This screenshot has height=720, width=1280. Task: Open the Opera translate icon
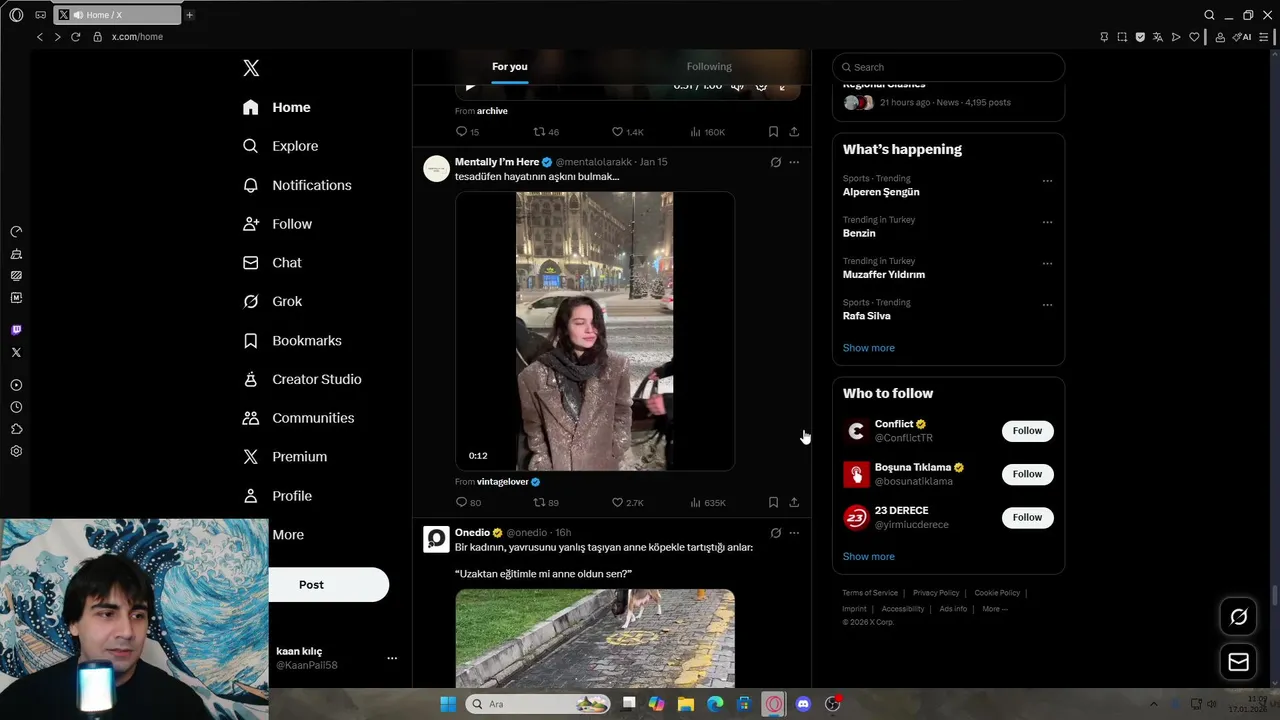tap(1158, 37)
